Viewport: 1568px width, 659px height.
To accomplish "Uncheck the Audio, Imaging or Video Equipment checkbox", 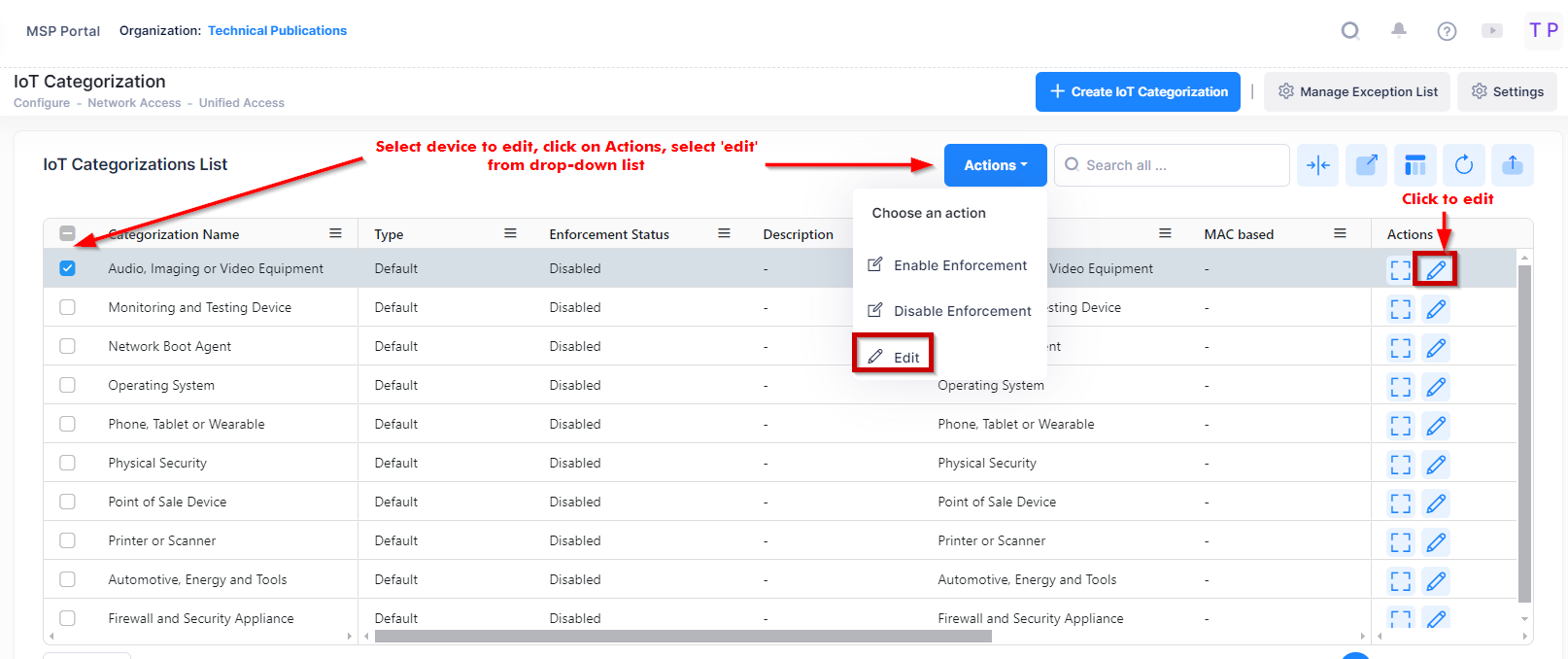I will click(x=67, y=268).
